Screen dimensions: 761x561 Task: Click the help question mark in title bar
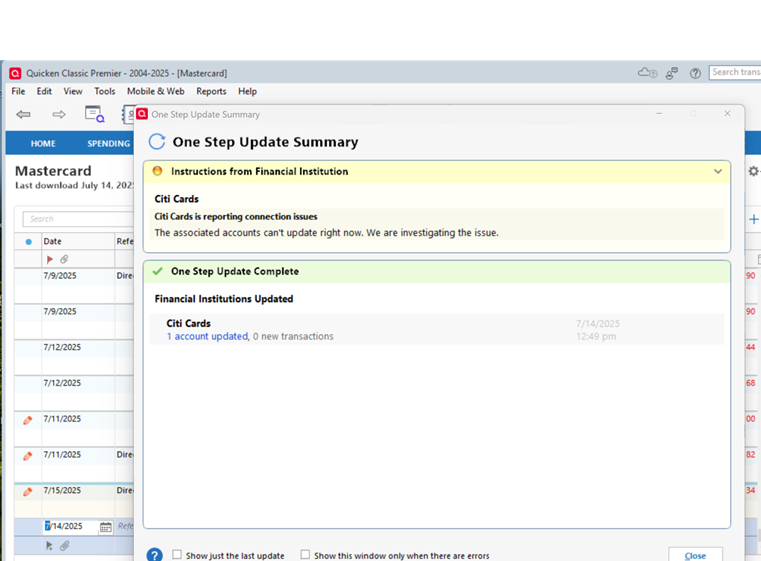[x=695, y=73]
